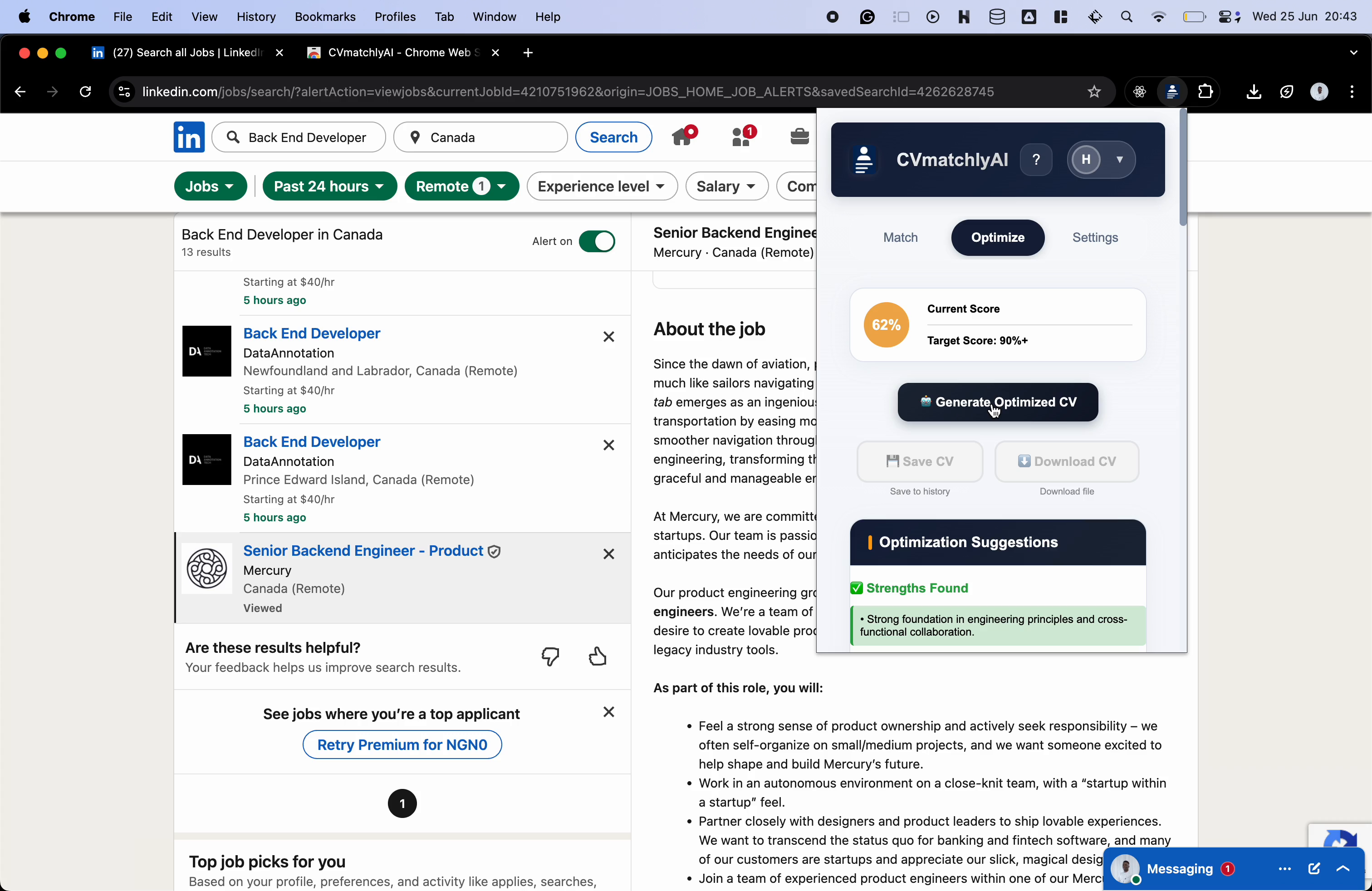Compose new message in Messaging bar
The width and height of the screenshot is (1372, 891).
point(1314,868)
